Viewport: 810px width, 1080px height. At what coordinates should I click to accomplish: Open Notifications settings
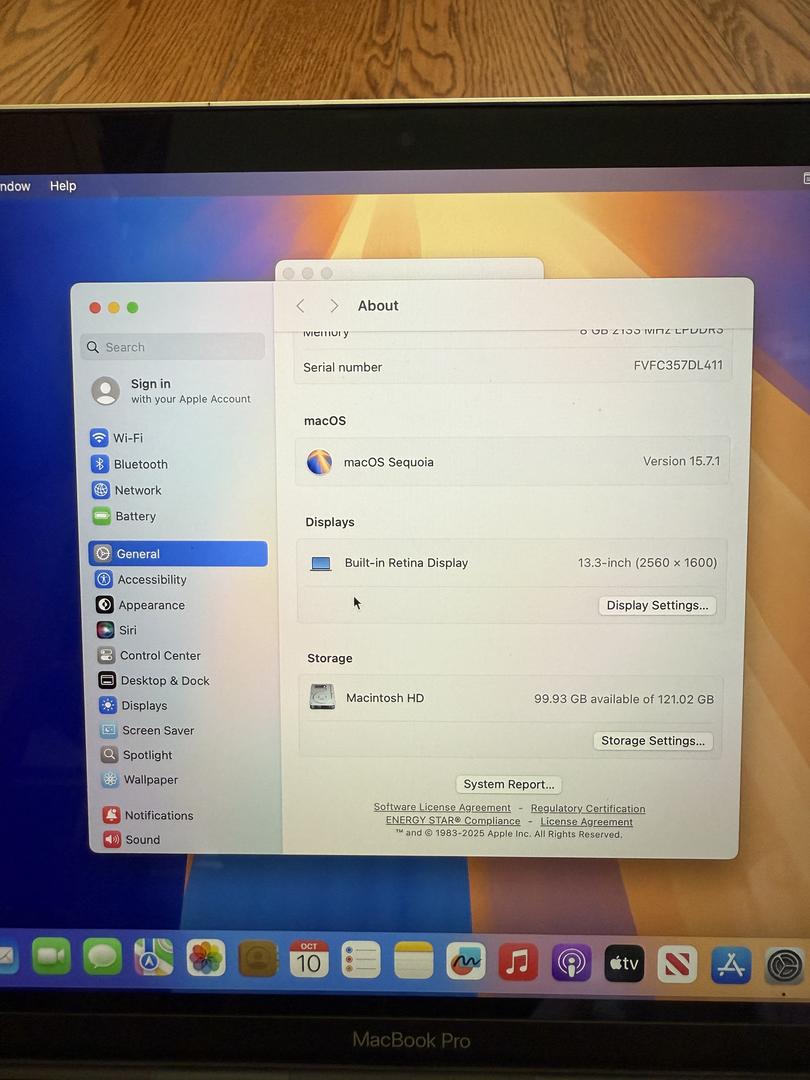click(158, 816)
